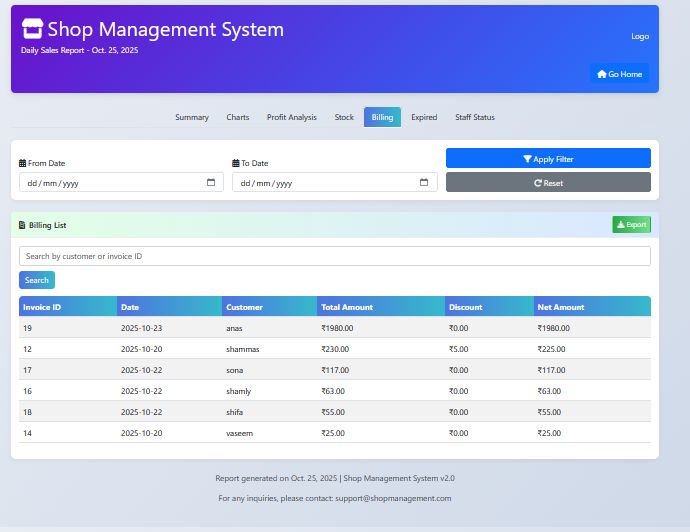Click the search by customer or invoice field
The image size is (690, 532).
point(335,256)
